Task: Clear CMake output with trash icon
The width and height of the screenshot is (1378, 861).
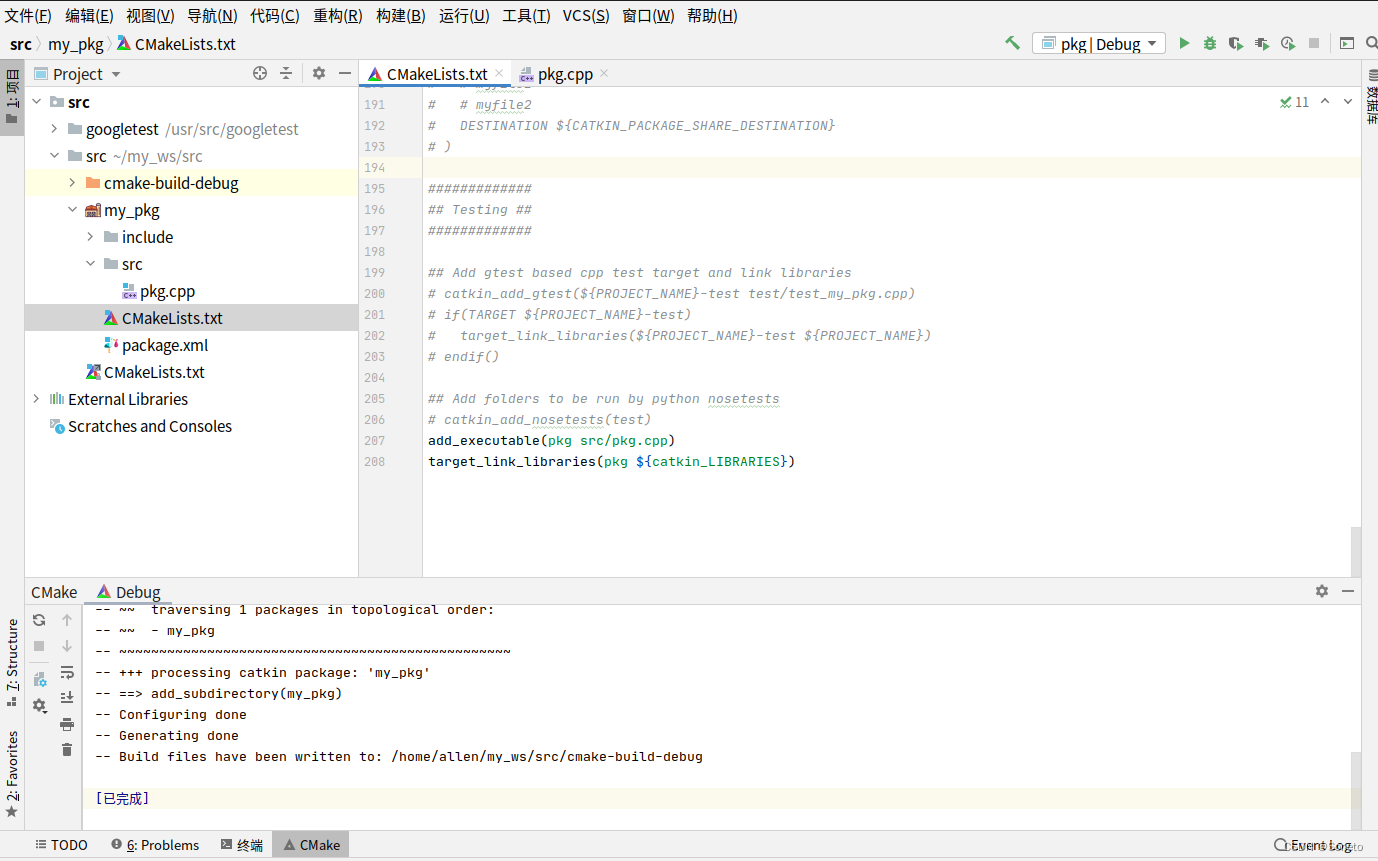Action: click(x=67, y=750)
